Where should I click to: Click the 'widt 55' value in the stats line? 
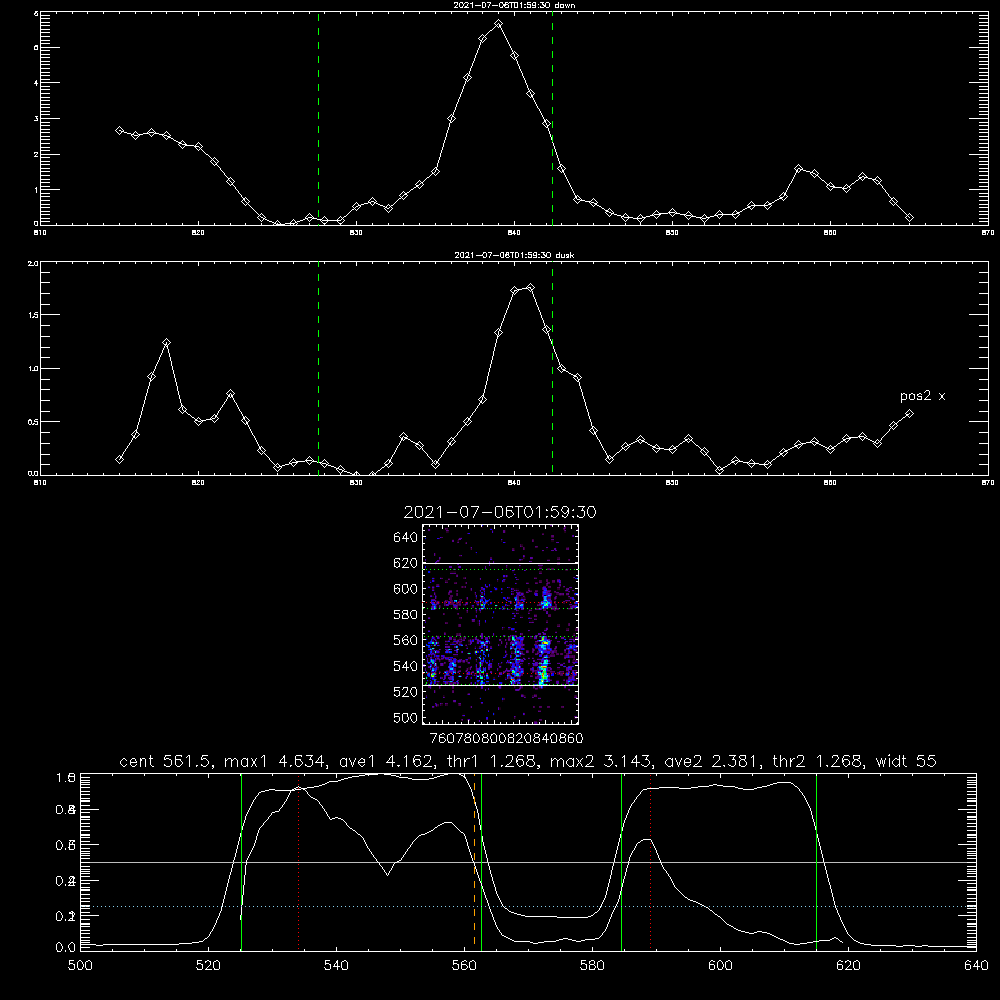point(906,761)
